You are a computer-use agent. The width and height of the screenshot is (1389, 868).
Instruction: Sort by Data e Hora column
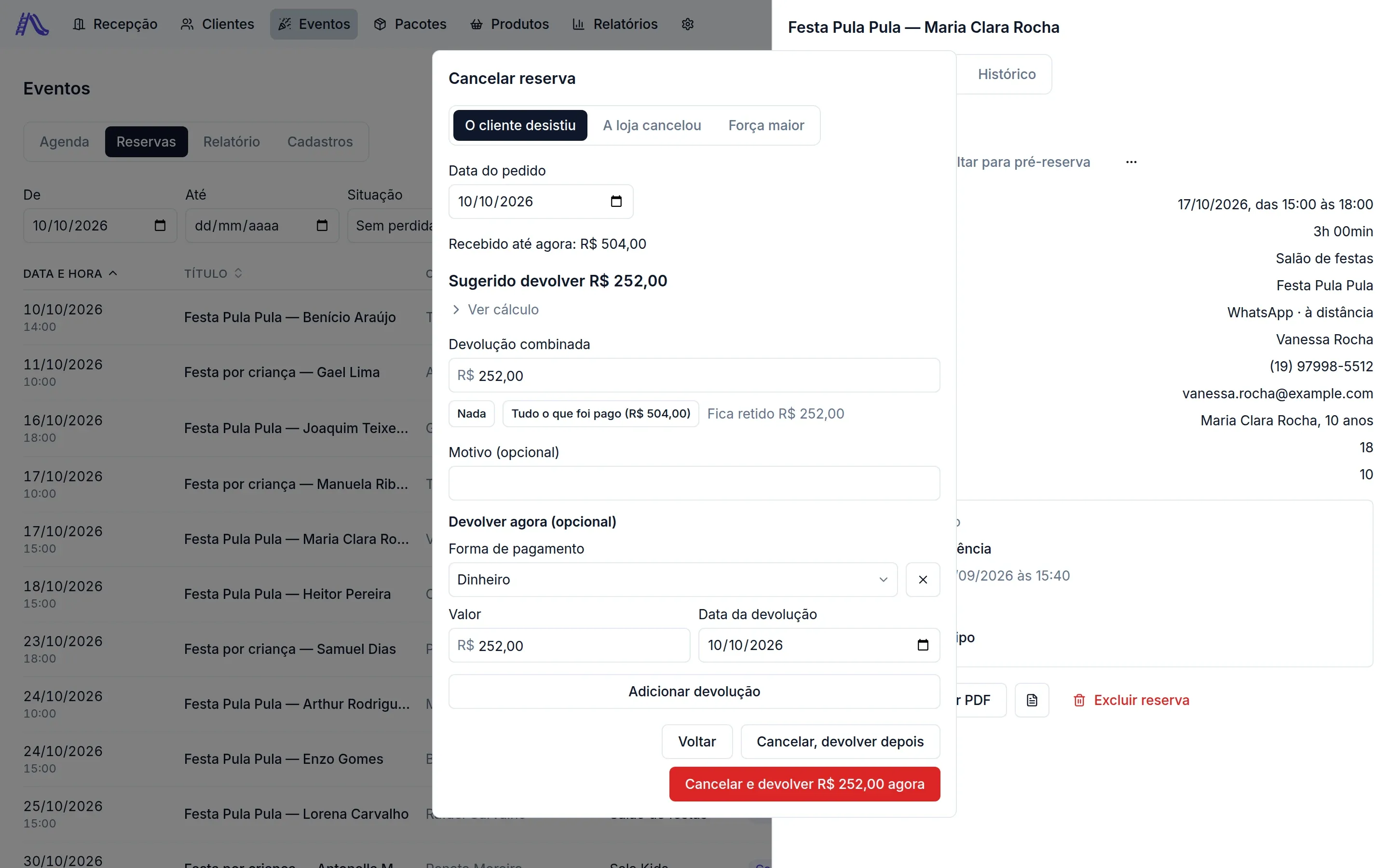(x=70, y=273)
